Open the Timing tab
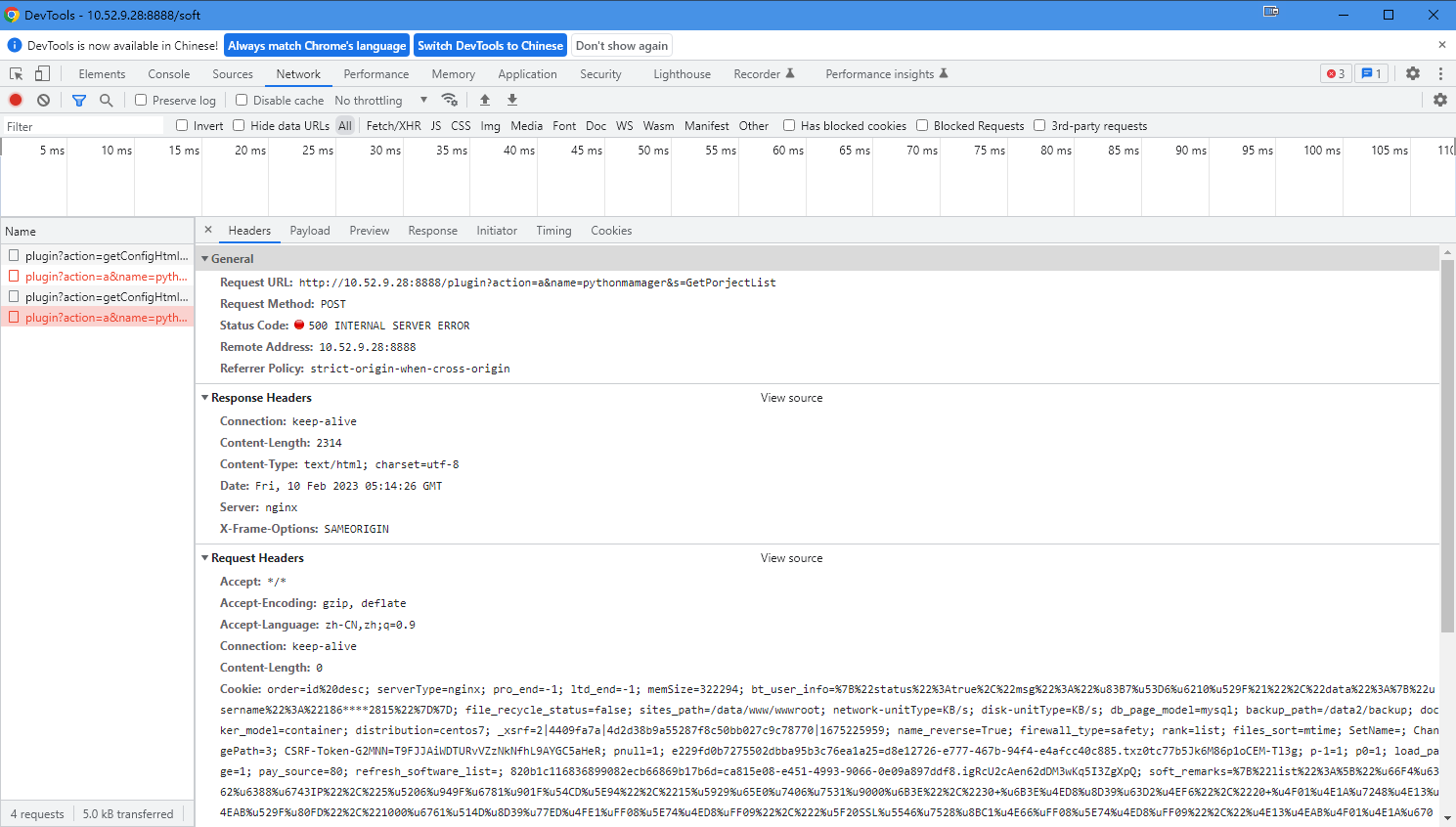The height and width of the screenshot is (827, 1456). tap(553, 231)
